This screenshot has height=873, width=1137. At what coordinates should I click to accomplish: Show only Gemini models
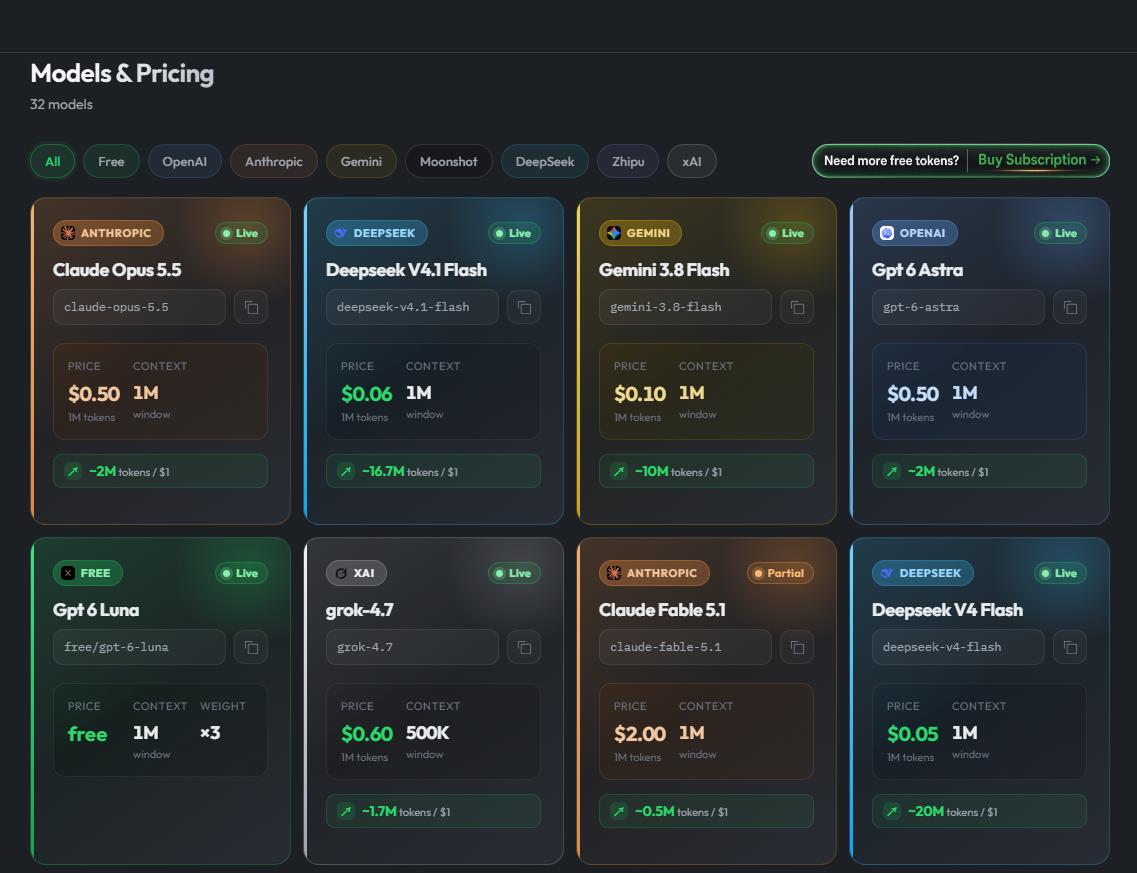[x=361, y=161]
